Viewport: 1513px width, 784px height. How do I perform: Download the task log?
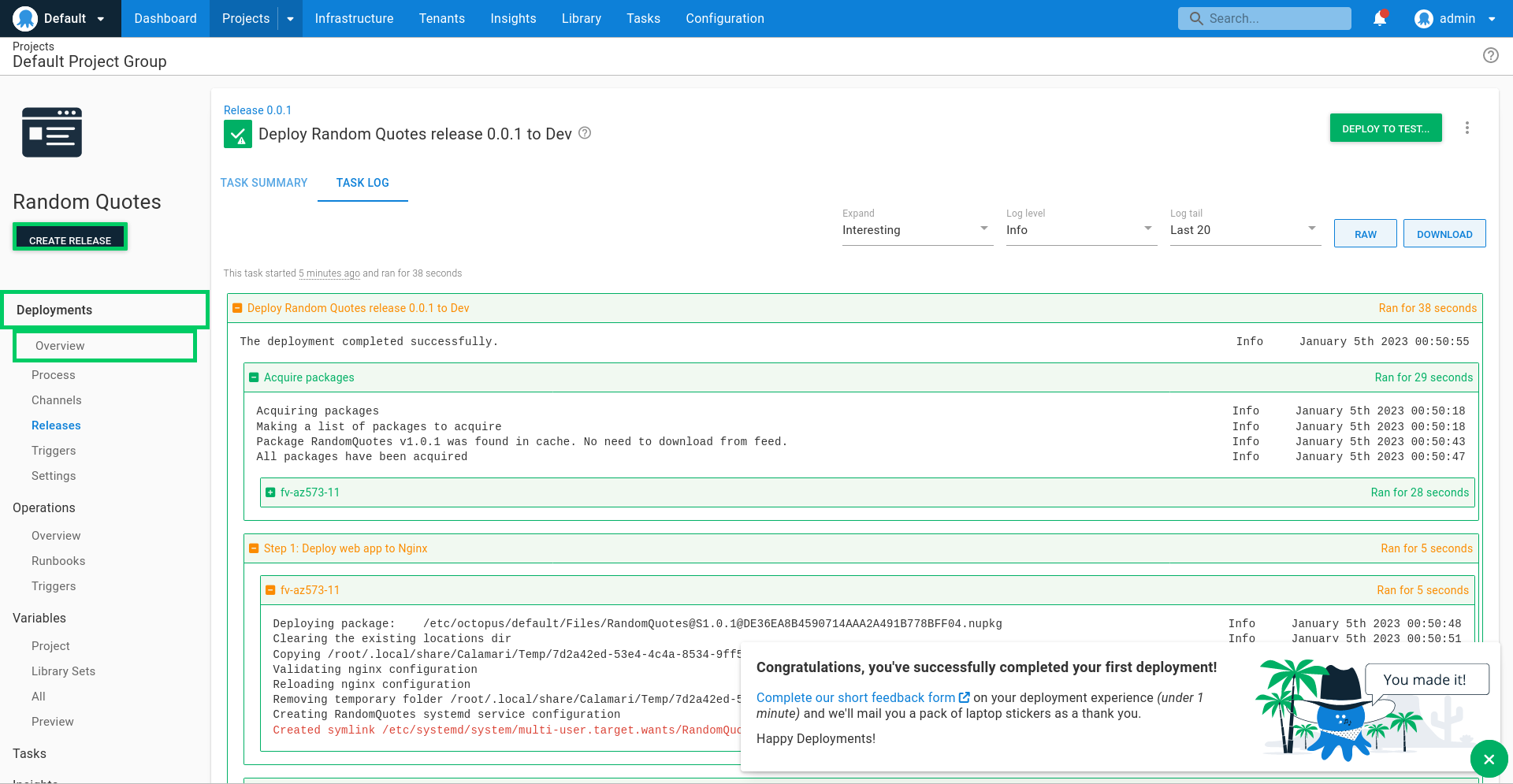coord(1444,234)
